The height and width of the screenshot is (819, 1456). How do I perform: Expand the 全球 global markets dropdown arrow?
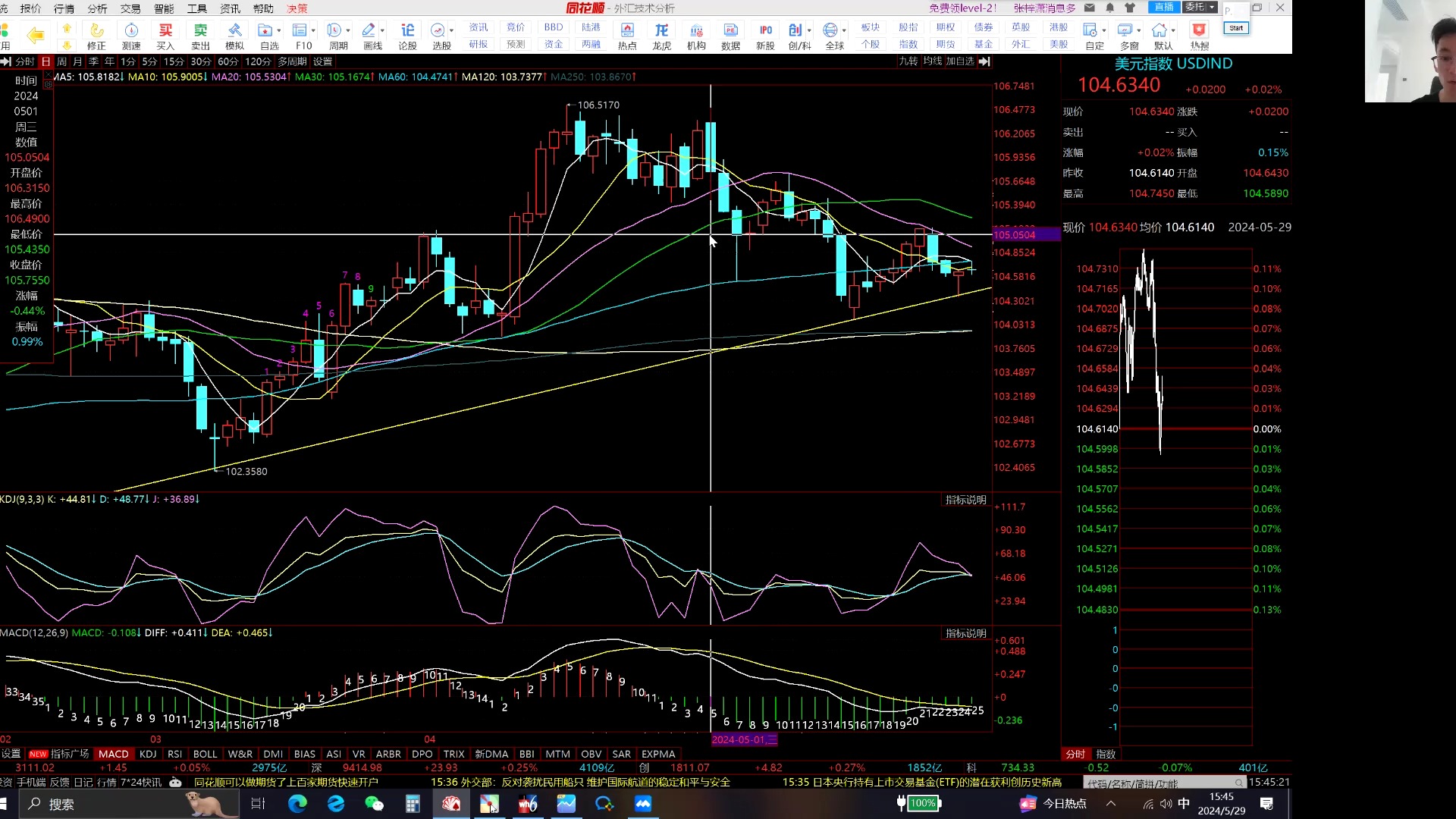[x=844, y=30]
